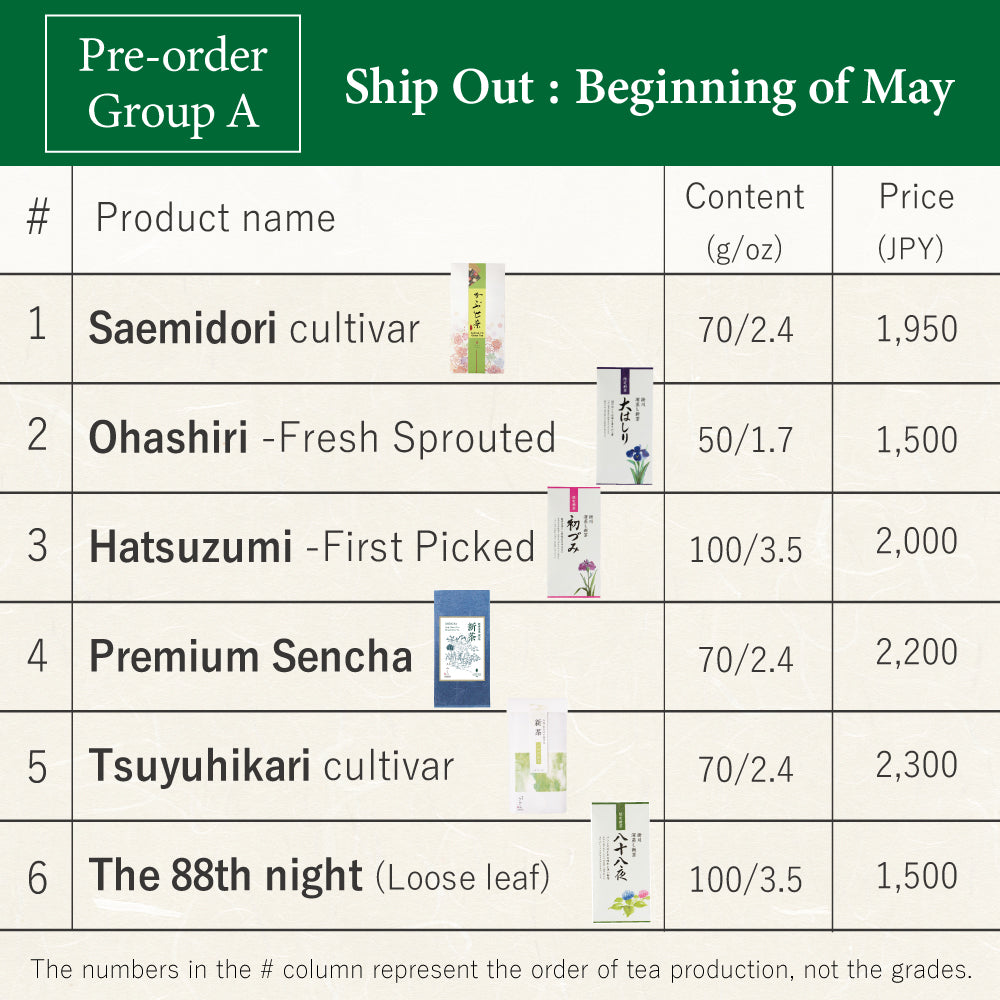Select The 88th night product name
The height and width of the screenshot is (1000, 1000).
pos(319,876)
